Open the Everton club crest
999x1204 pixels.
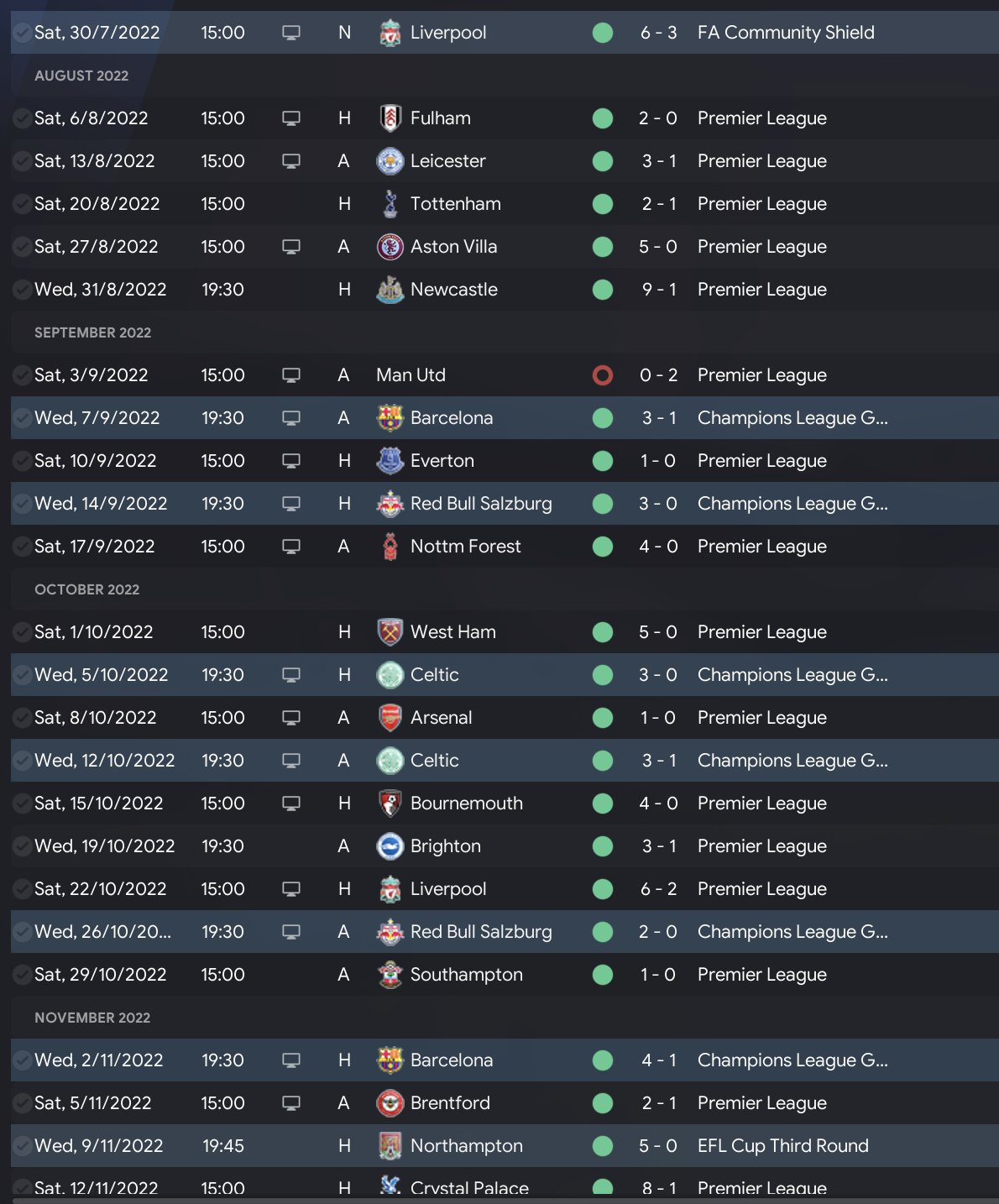[390, 461]
